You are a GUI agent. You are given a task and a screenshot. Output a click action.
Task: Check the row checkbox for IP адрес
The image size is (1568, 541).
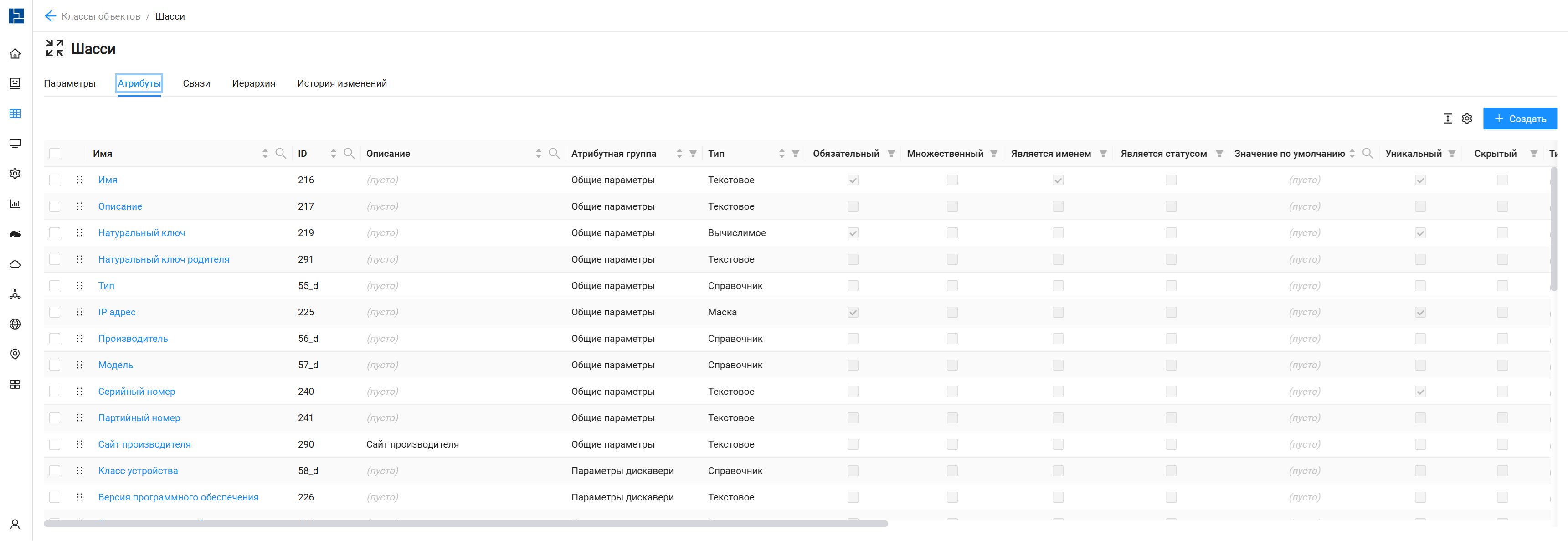pyautogui.click(x=55, y=312)
